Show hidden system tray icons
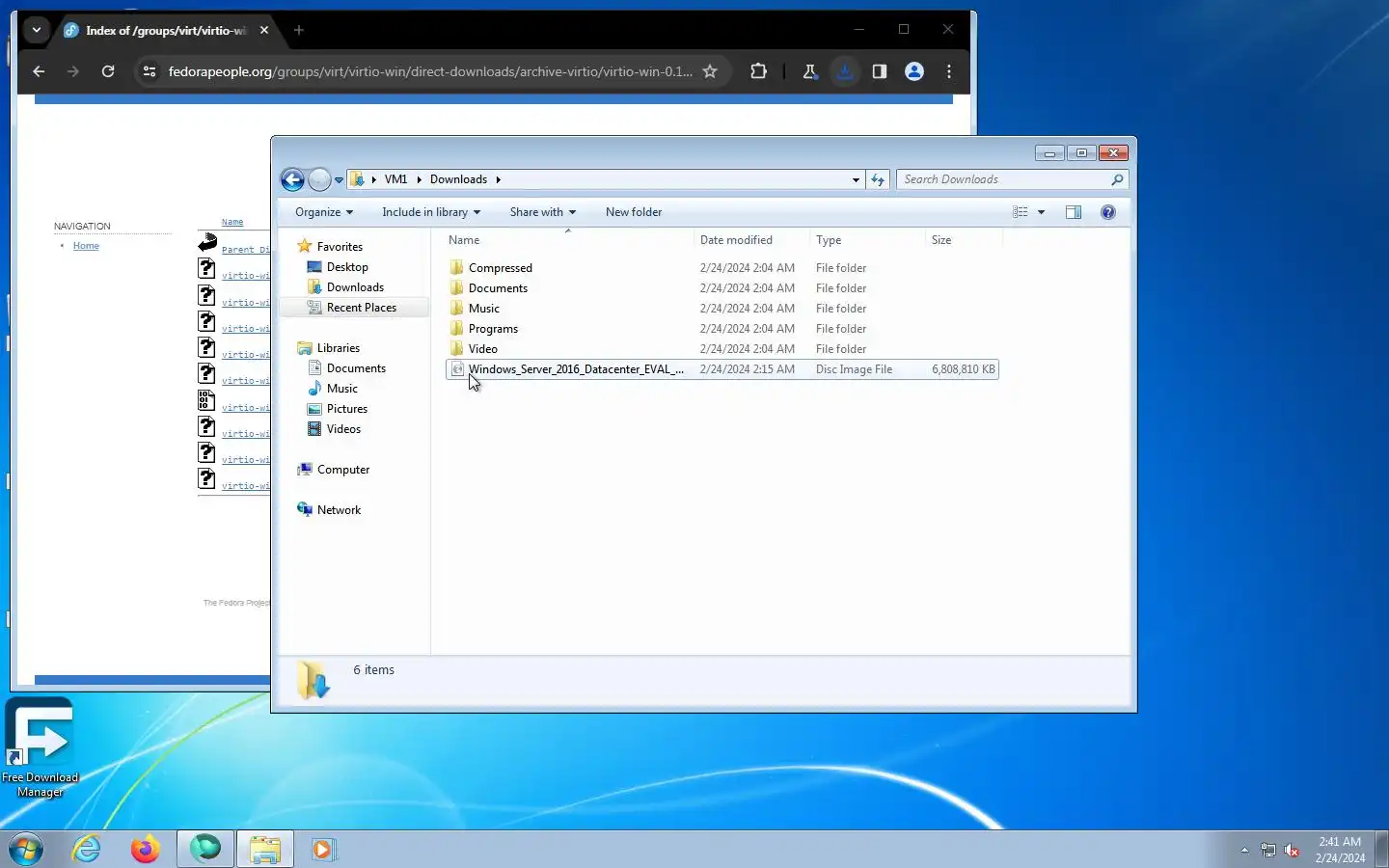This screenshot has height=868, width=1389. (1244, 850)
